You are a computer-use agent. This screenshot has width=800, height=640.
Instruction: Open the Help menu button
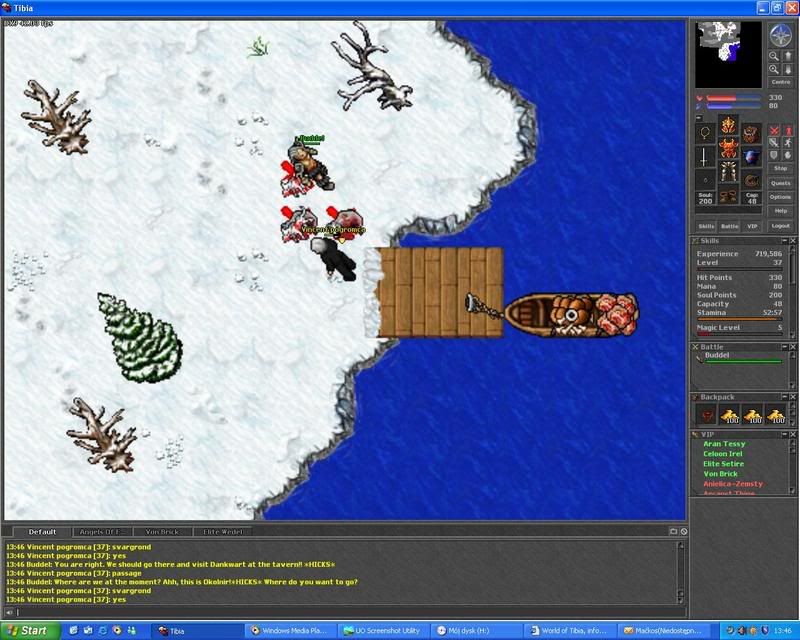tap(781, 211)
